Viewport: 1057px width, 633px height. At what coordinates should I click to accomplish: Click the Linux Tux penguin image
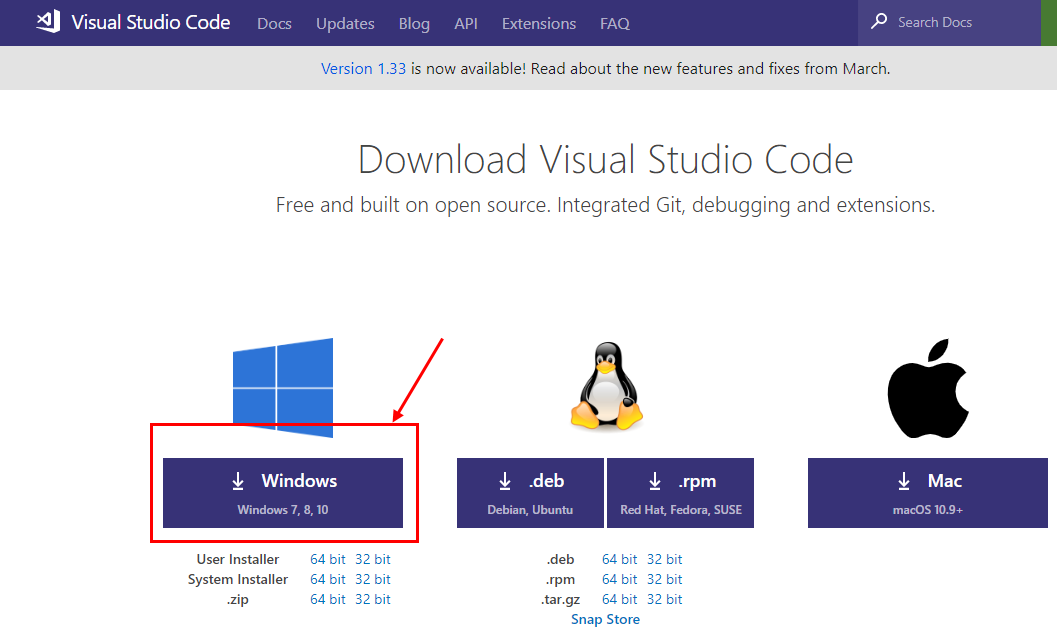point(606,386)
